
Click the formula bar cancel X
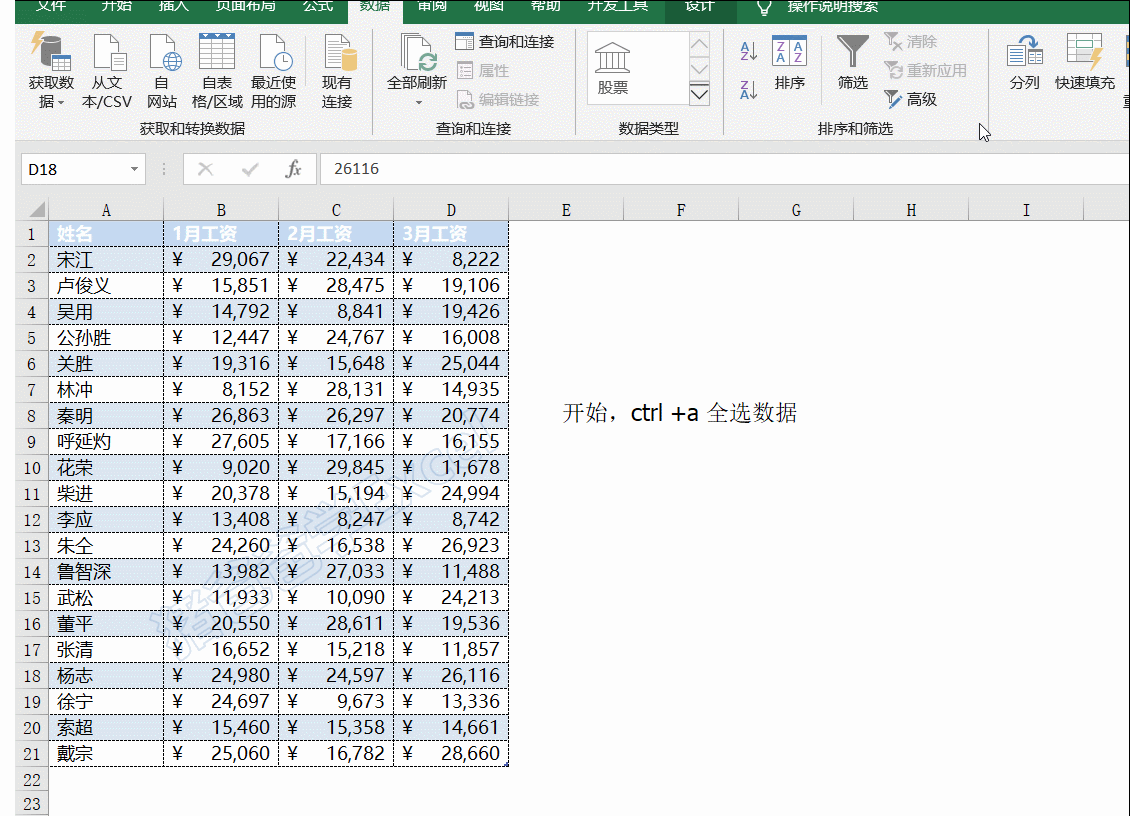coord(205,169)
